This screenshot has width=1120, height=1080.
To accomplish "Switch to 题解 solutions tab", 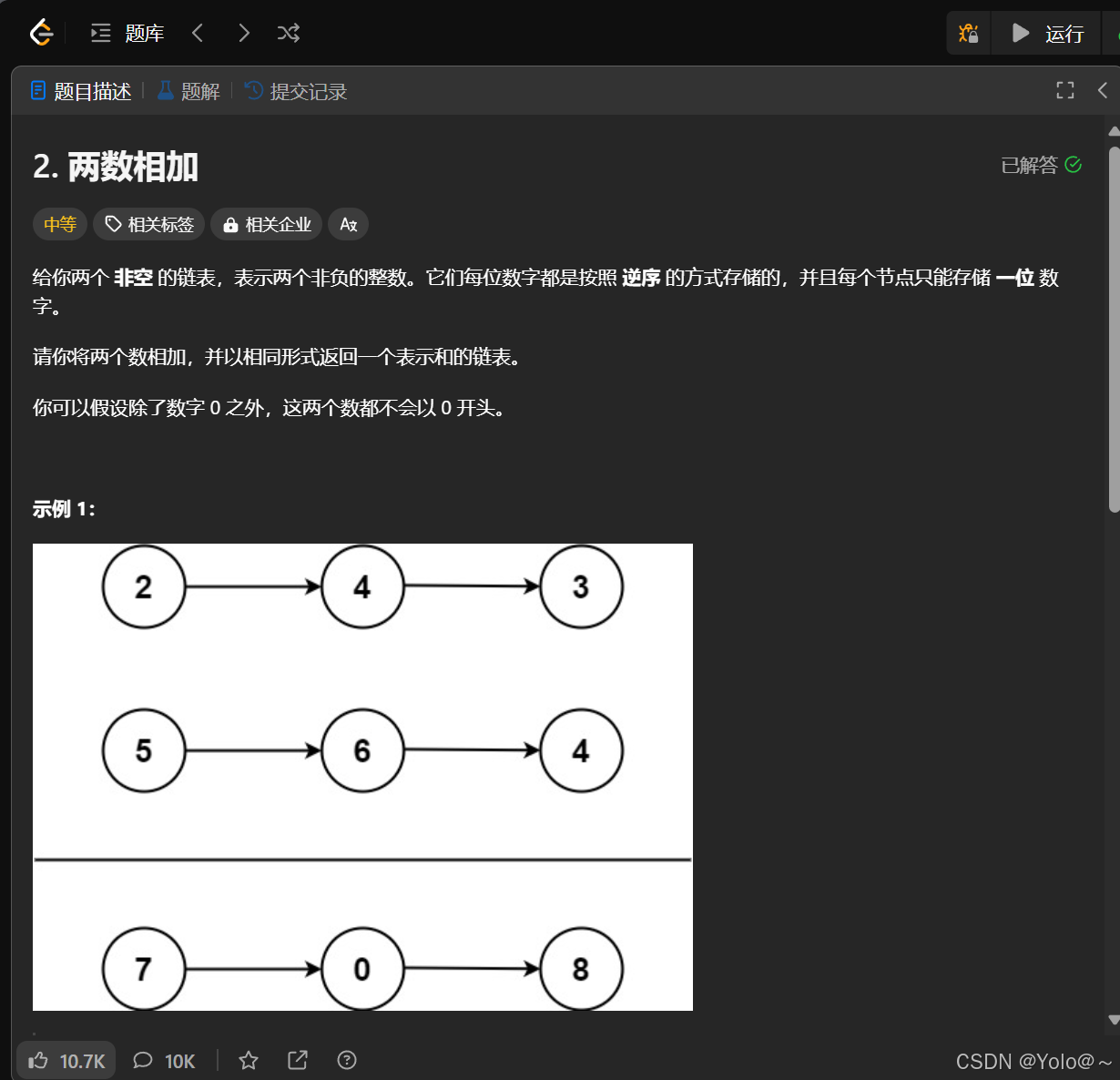I will point(188,91).
